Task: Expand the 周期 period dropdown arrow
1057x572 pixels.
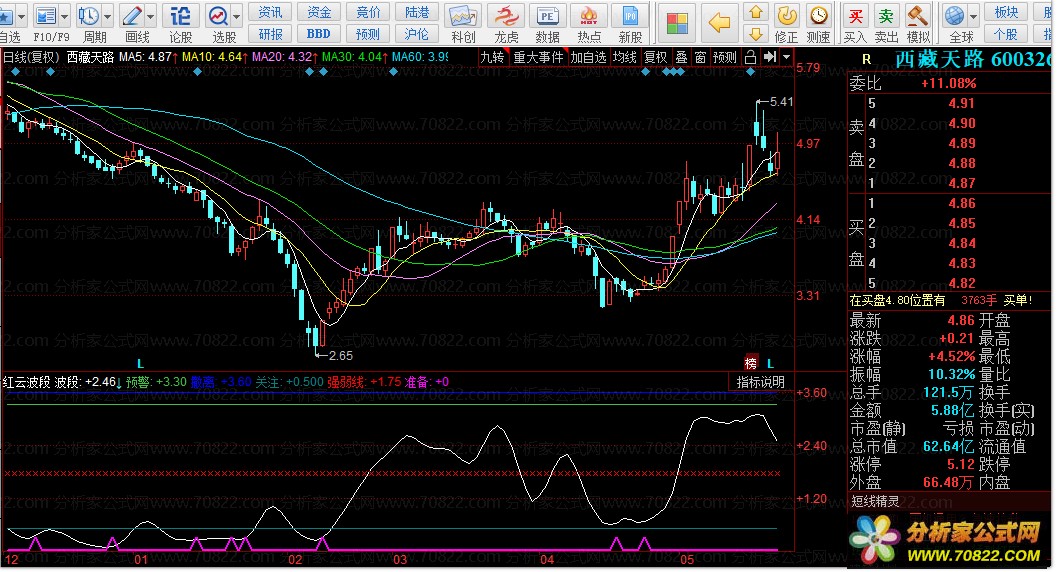Action: (x=107, y=15)
